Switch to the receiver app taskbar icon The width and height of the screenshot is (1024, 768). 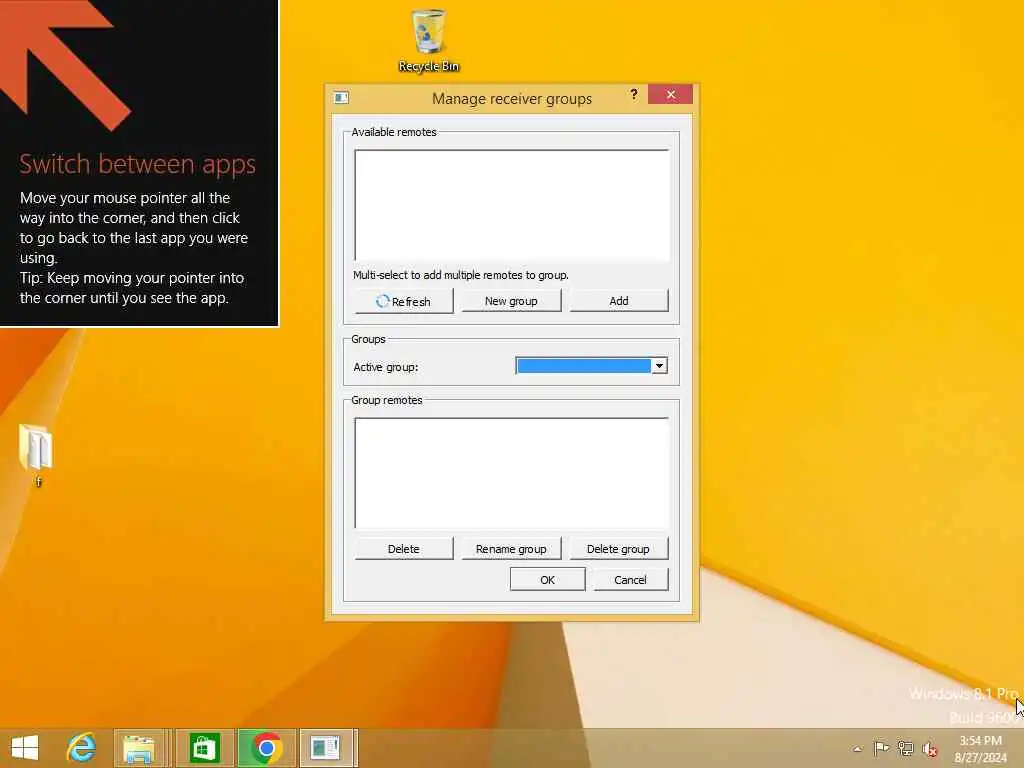coord(325,748)
